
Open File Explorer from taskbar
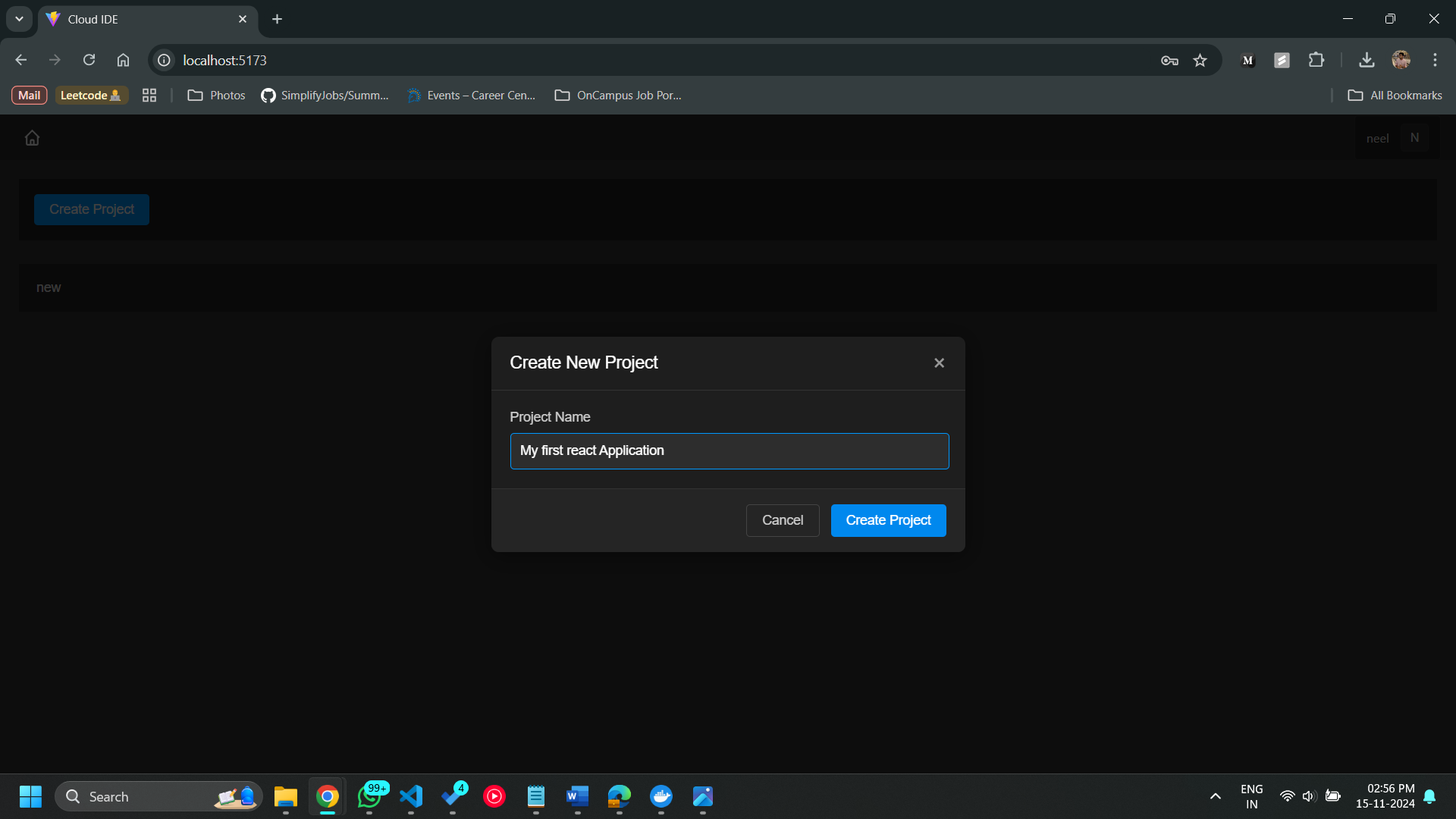click(286, 796)
